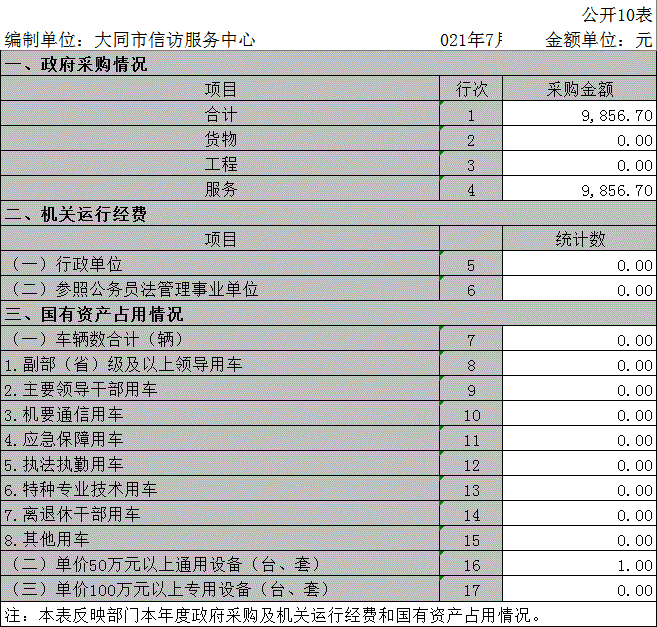Click the first 项目 column header
Image resolution: width=657 pixels, height=627 pixels.
(220, 89)
